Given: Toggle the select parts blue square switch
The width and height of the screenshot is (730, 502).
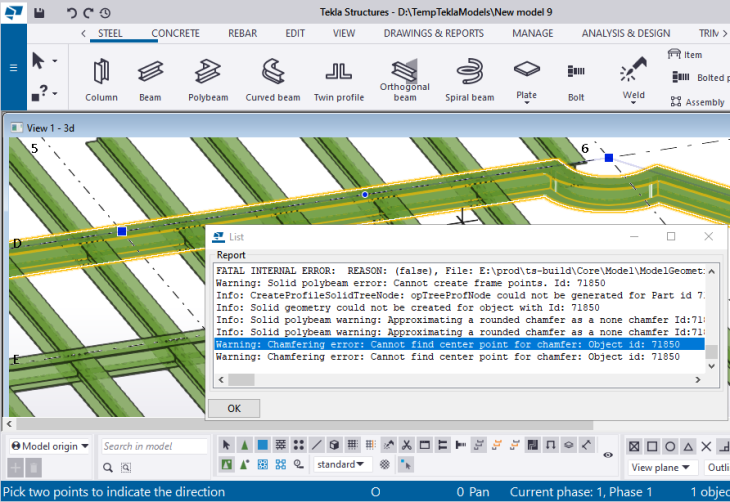Looking at the screenshot, I should [263, 445].
